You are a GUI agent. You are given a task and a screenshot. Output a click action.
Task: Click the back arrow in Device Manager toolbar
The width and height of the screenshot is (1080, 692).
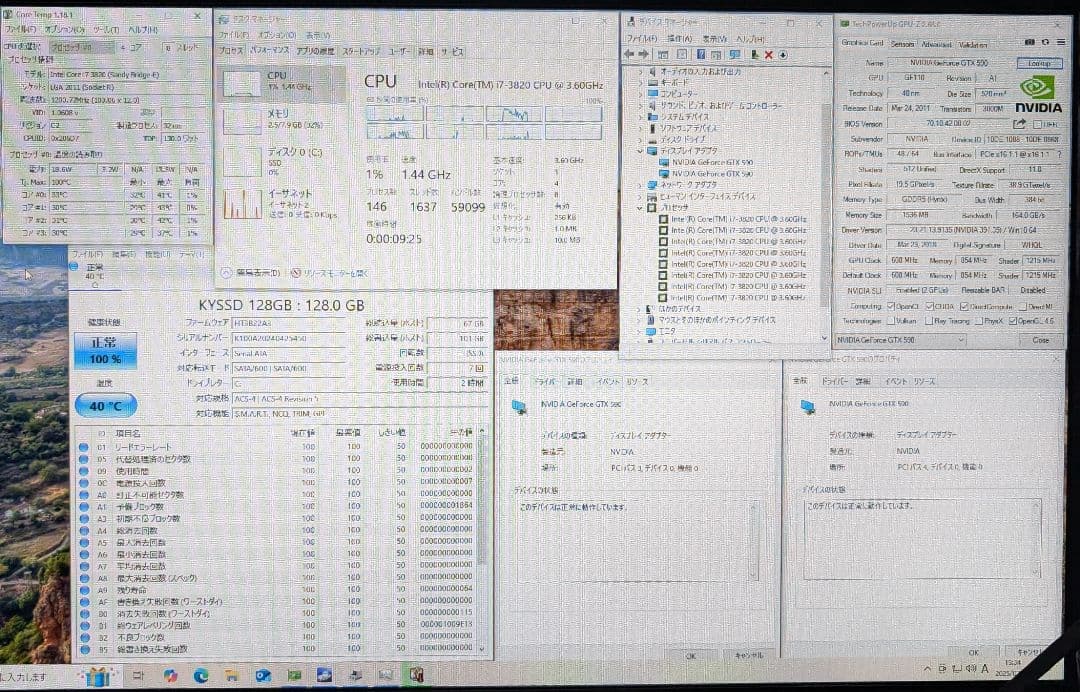click(x=629, y=54)
